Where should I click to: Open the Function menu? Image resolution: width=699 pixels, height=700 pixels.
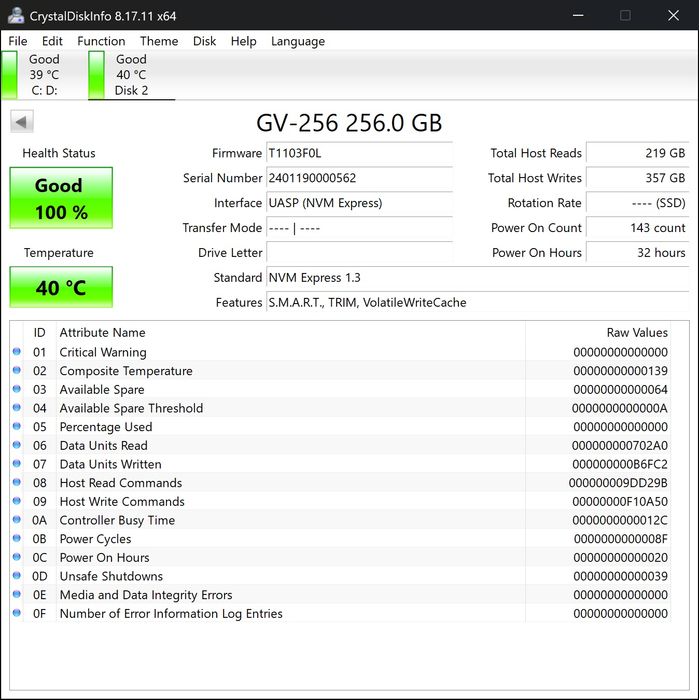[101, 41]
